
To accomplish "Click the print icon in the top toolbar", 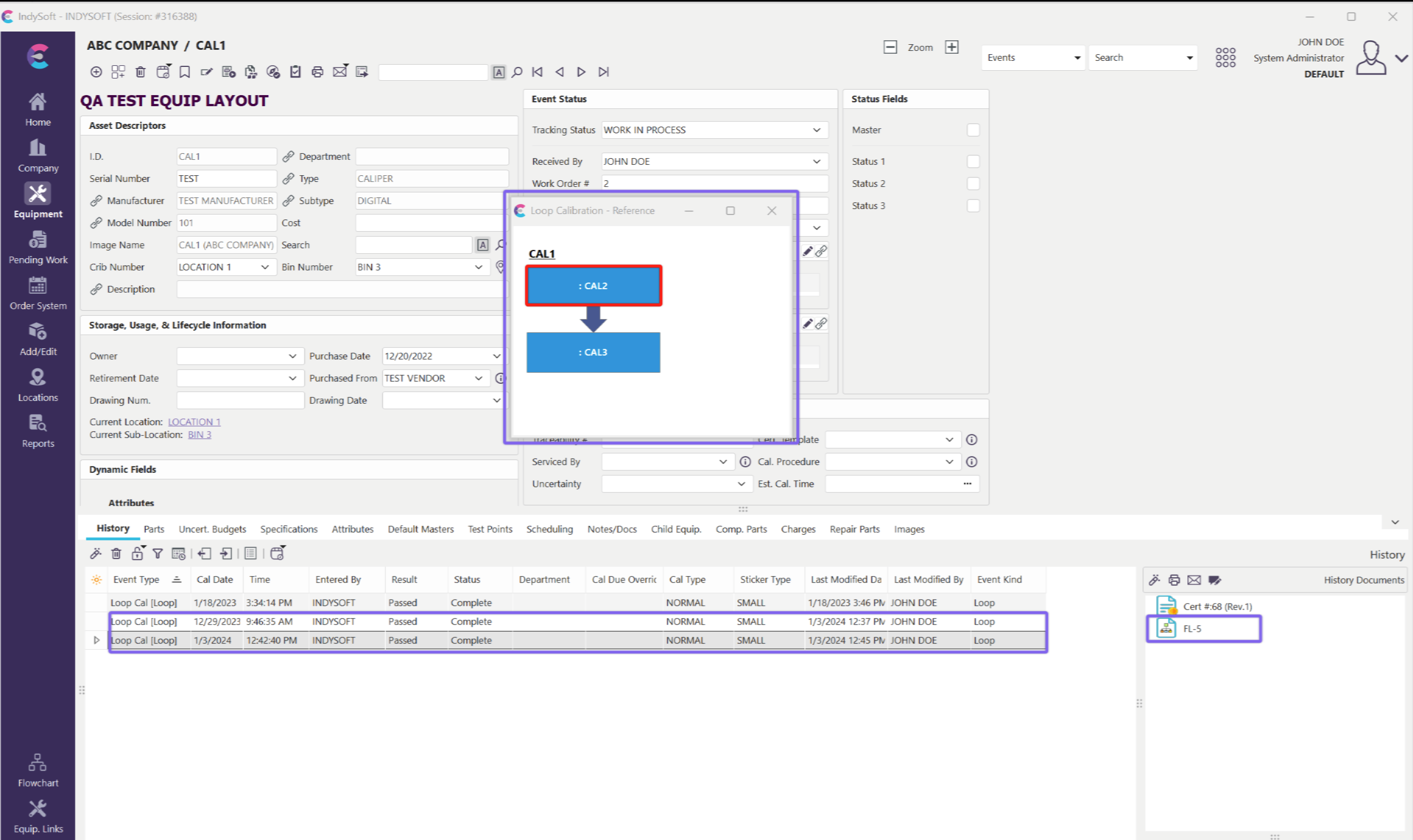I will pos(318,72).
